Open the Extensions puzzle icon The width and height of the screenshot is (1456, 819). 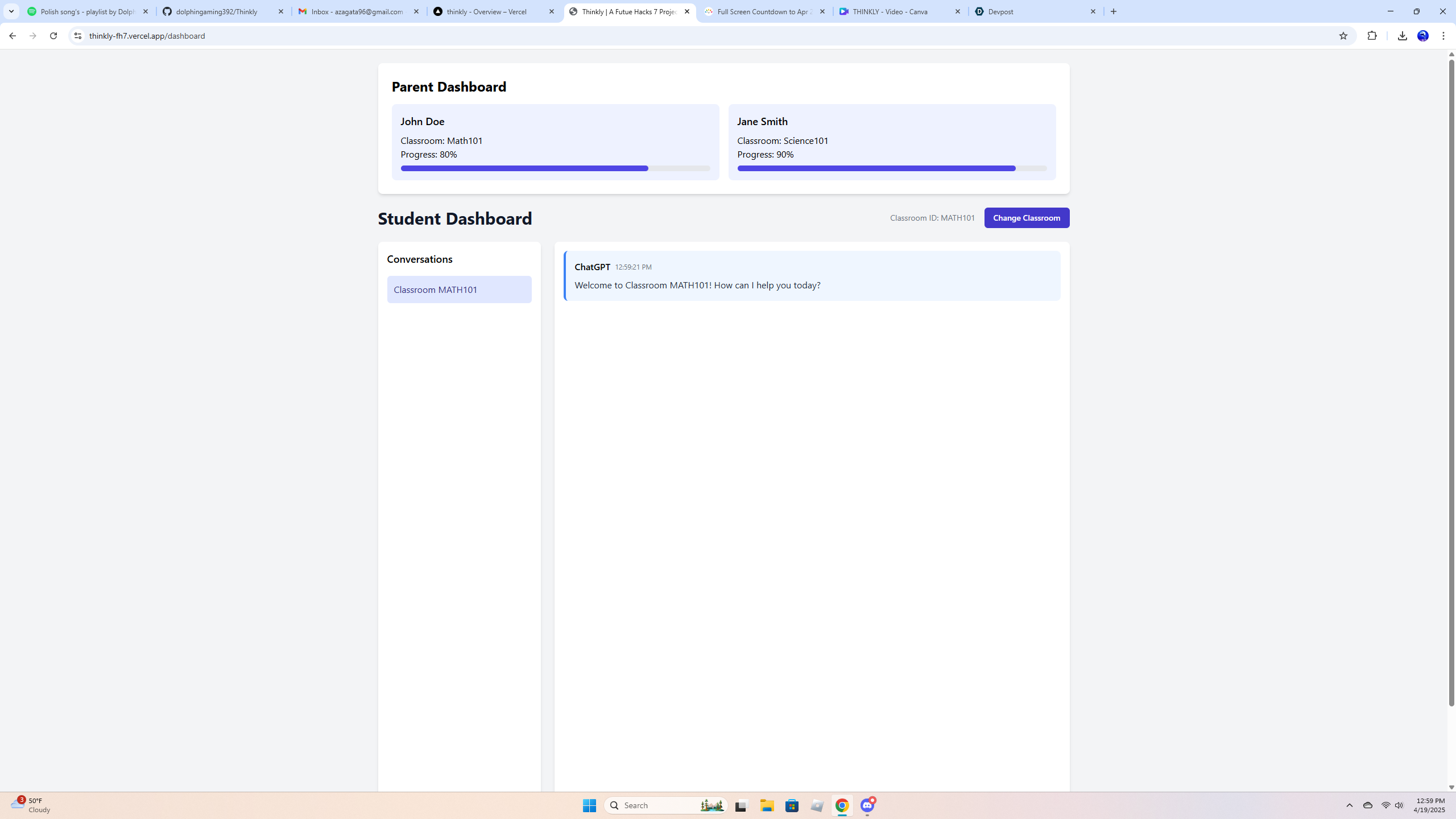pyautogui.click(x=1372, y=36)
